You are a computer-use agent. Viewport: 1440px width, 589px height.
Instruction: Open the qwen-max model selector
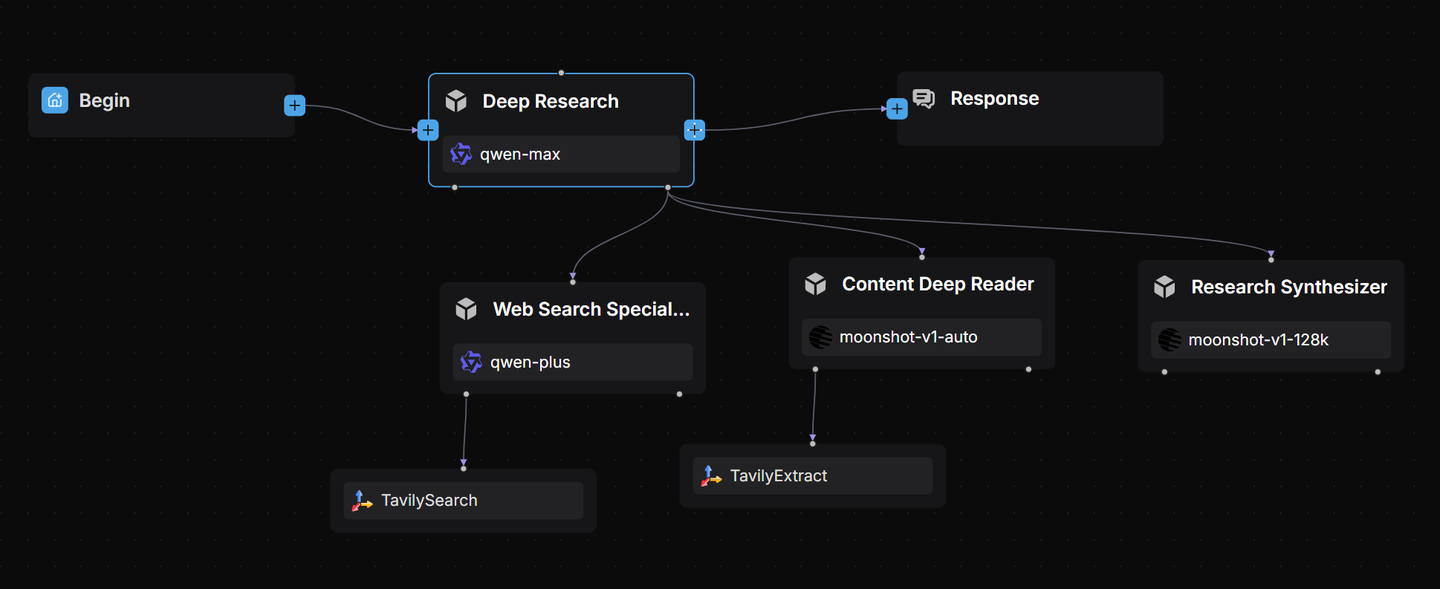tap(560, 153)
